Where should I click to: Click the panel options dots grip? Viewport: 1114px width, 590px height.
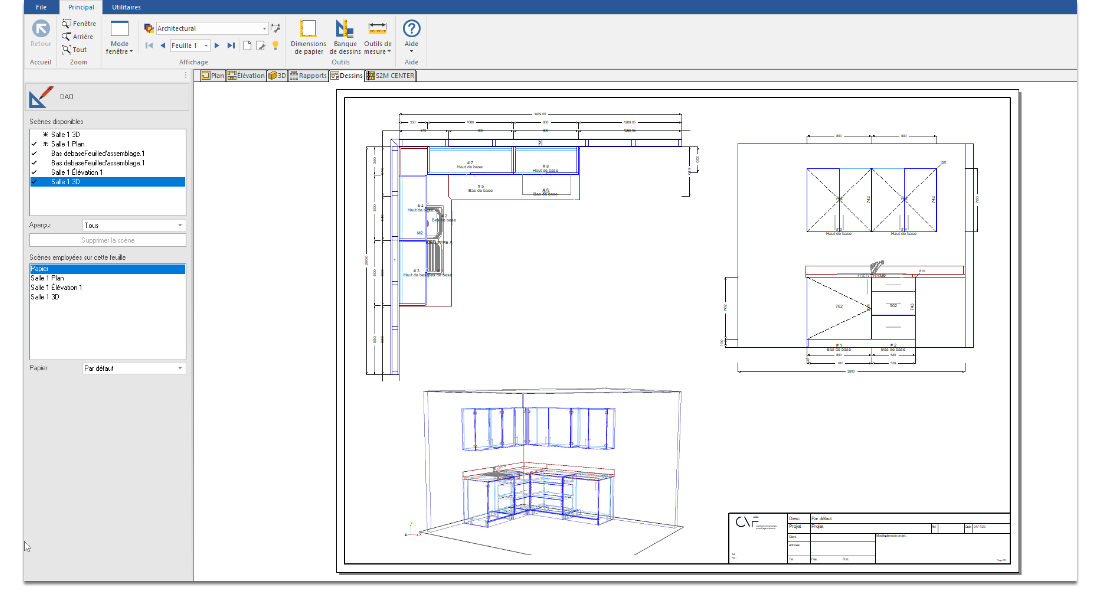[x=186, y=75]
